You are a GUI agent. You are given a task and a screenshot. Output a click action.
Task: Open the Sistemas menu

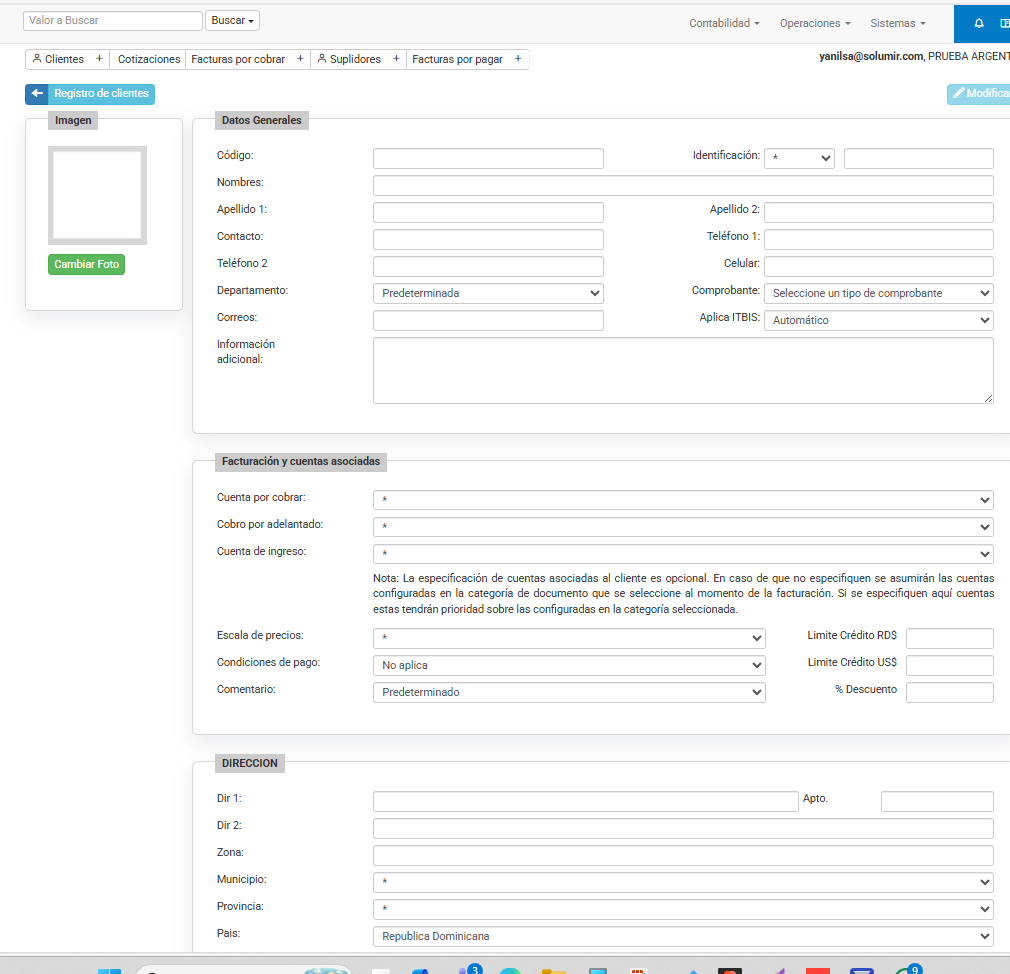[897, 23]
